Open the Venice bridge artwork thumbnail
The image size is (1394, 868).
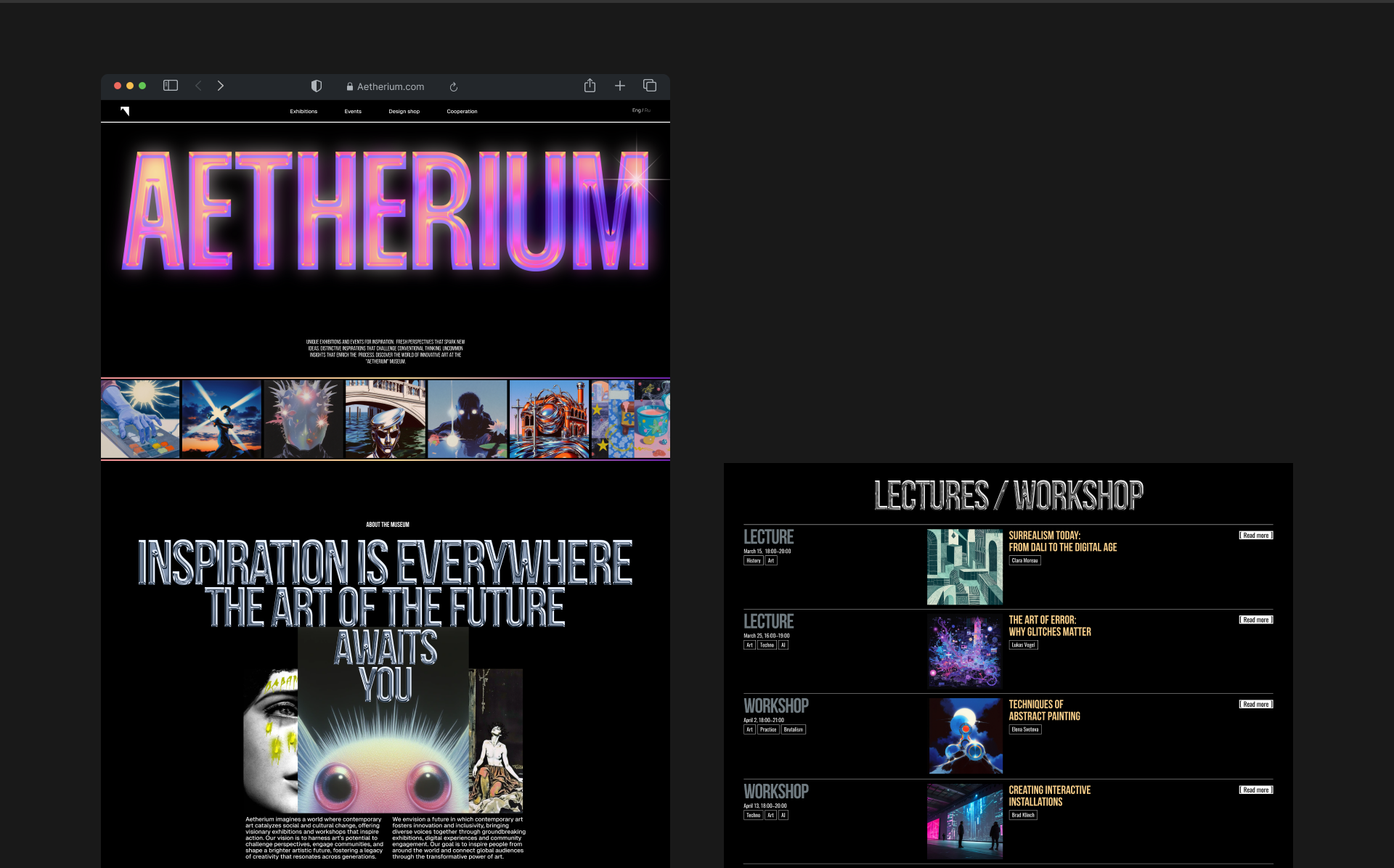click(x=386, y=419)
